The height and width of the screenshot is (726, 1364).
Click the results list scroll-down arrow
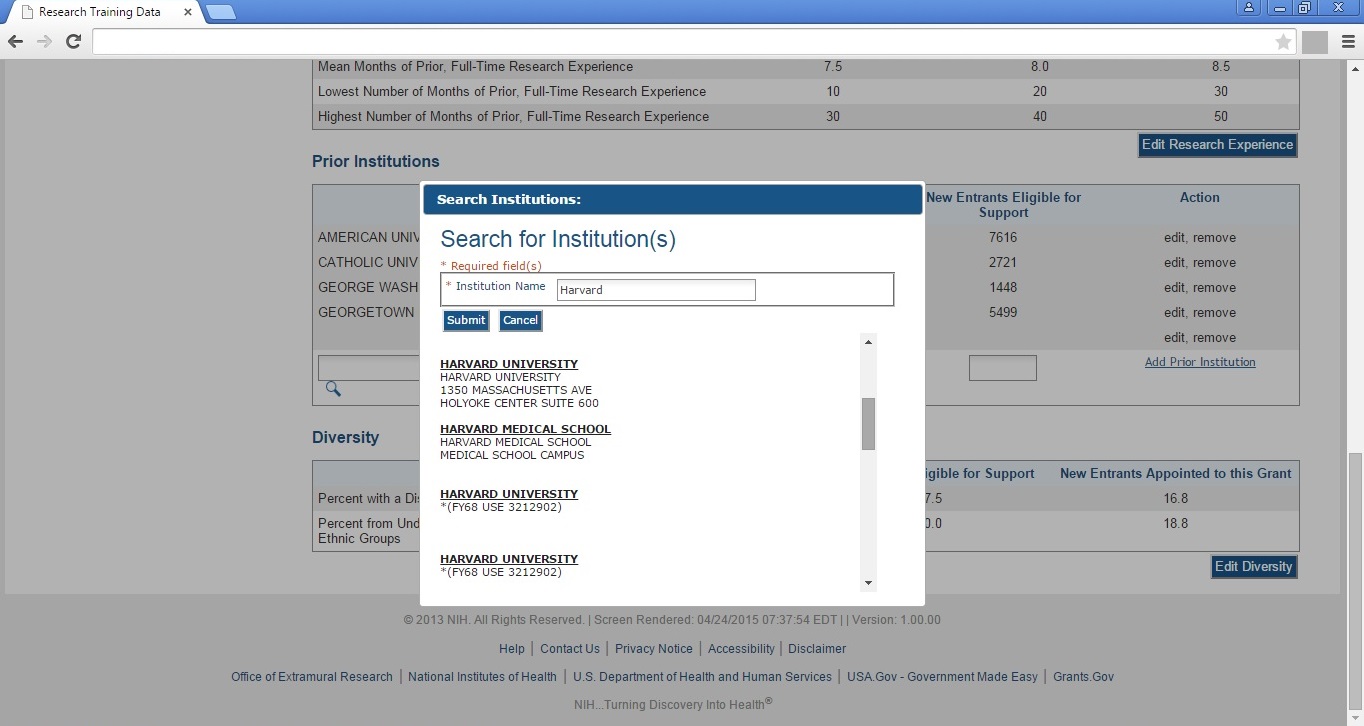(x=868, y=583)
